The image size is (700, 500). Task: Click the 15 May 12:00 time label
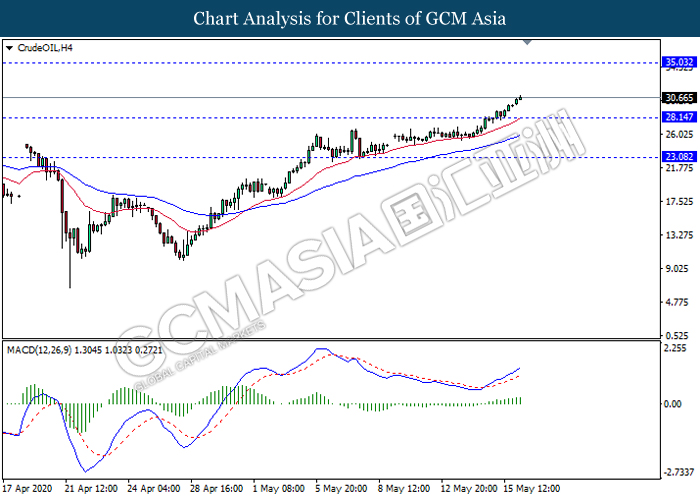pyautogui.click(x=530, y=489)
